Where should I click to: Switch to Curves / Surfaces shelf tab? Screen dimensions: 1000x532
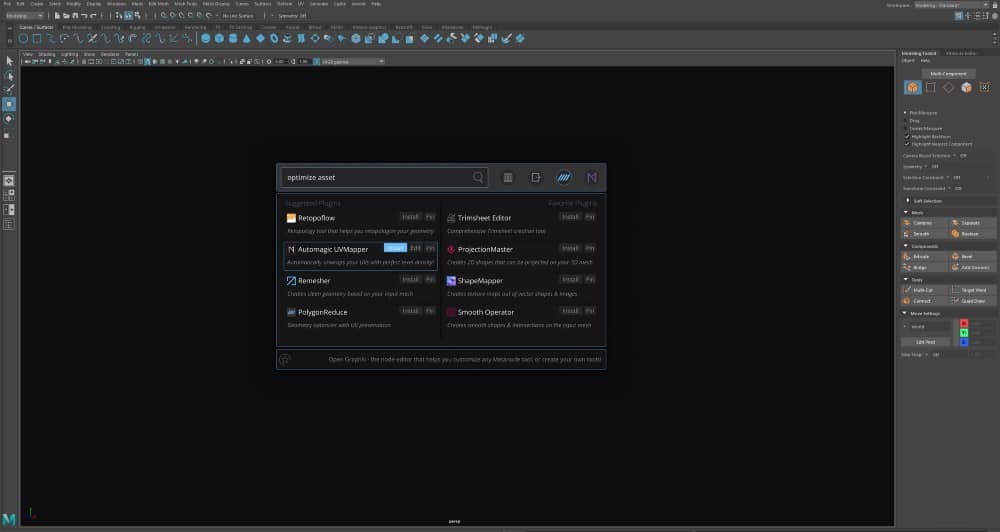(x=36, y=27)
